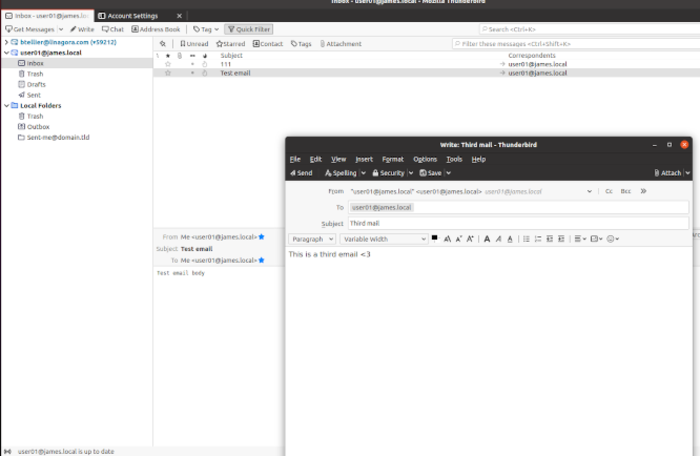This screenshot has width=700, height=456.
Task: Expand the btellier@linagora.com account
Action: coord(7,42)
